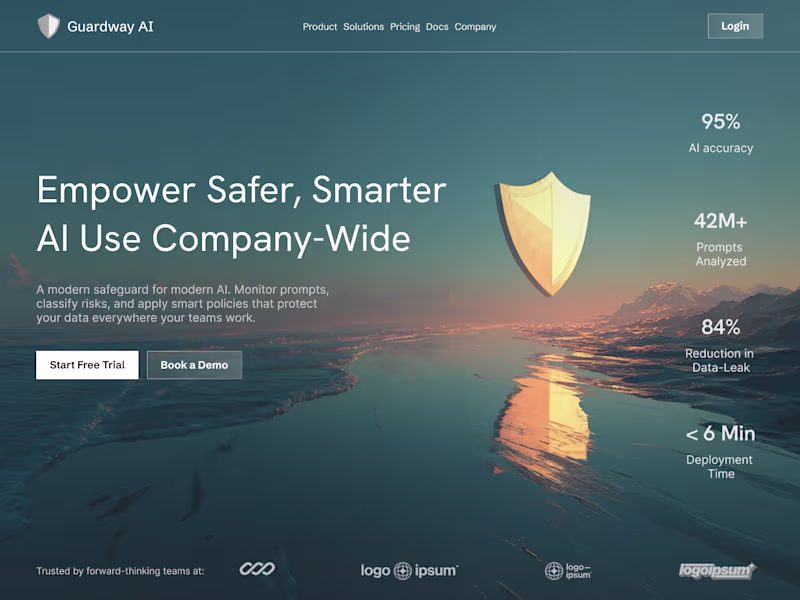Click the < 6 Min Deployment Time stat
The height and width of the screenshot is (600, 800).
tap(720, 452)
